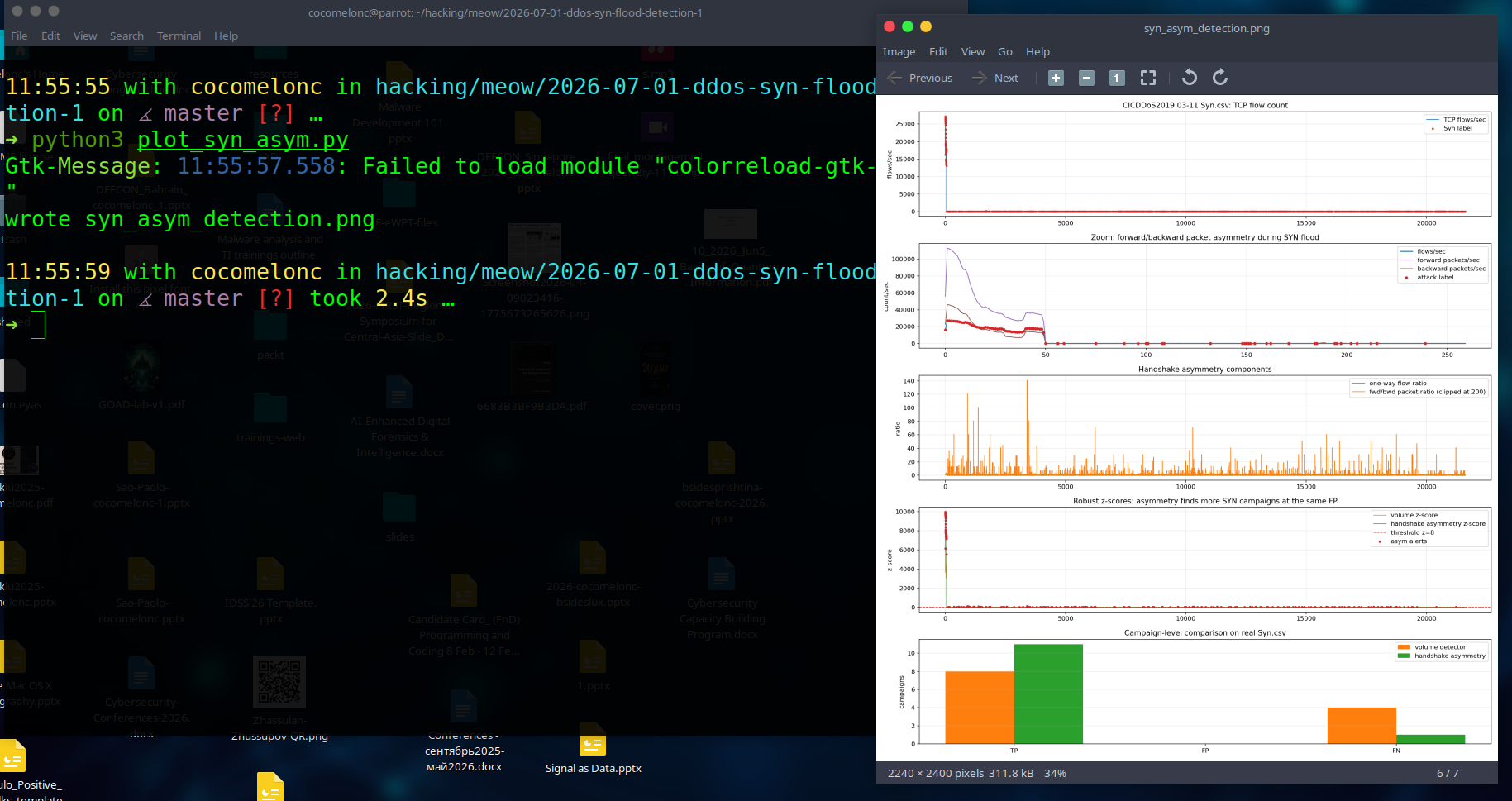
Task: Open the Go menu in viewer
Action: coord(1004,51)
